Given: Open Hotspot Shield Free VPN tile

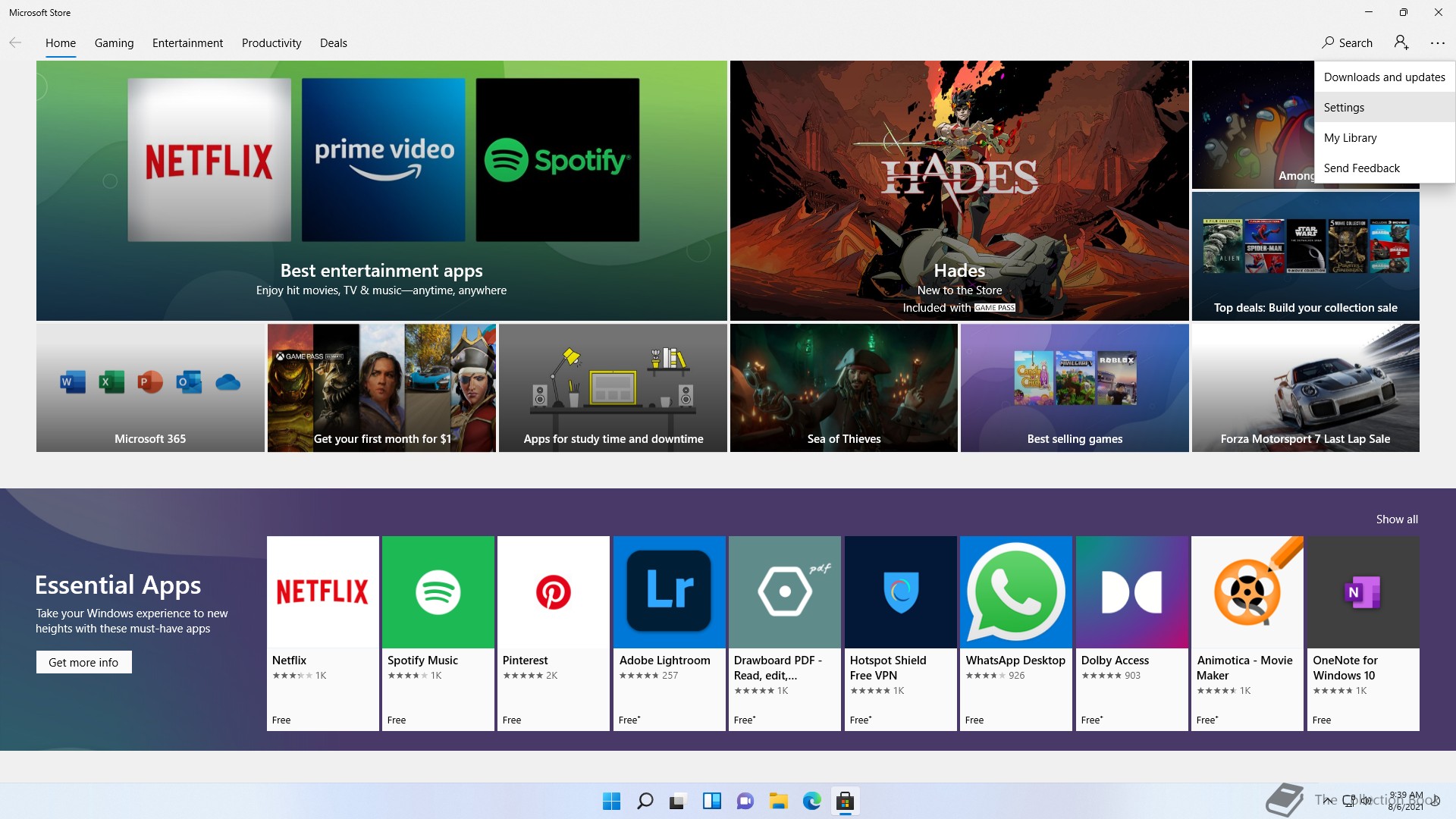Looking at the screenshot, I should (x=901, y=633).
